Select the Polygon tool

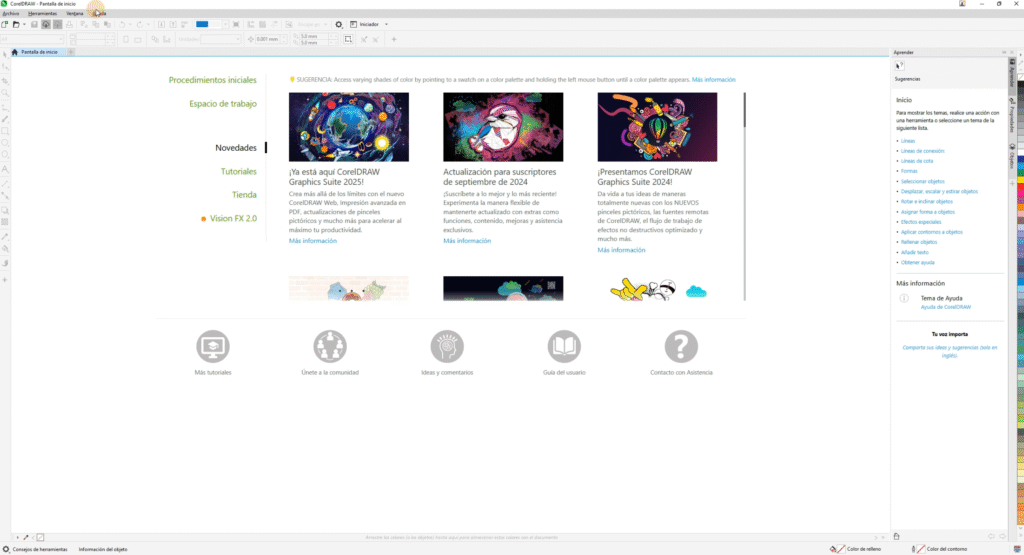(x=5, y=155)
